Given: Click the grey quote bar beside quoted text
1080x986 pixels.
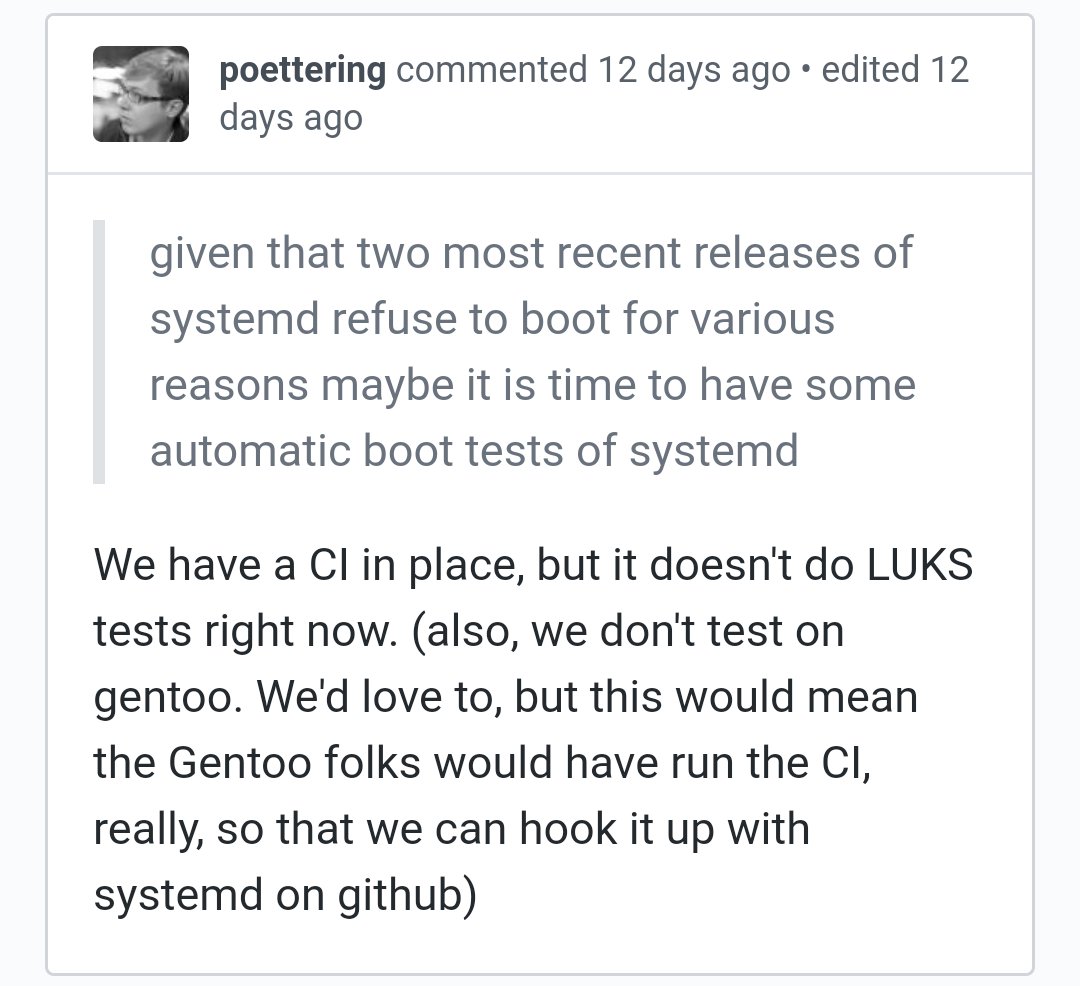Looking at the screenshot, I should click(x=99, y=352).
